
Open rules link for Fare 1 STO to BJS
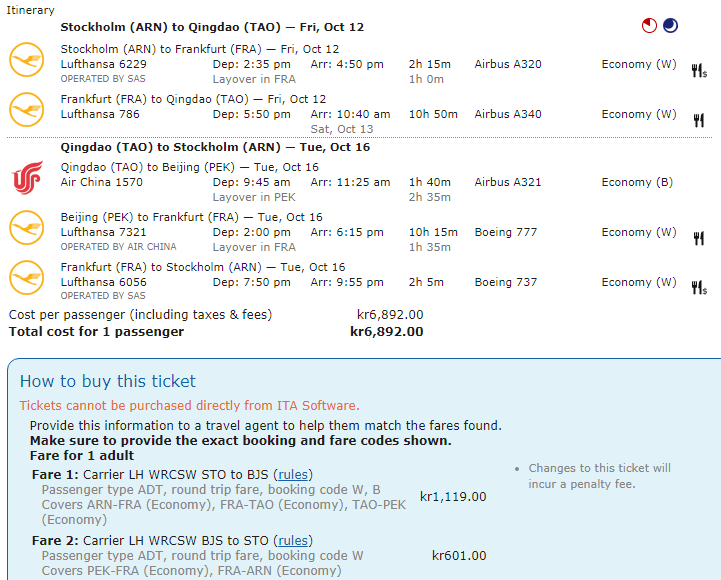pyautogui.click(x=293, y=475)
